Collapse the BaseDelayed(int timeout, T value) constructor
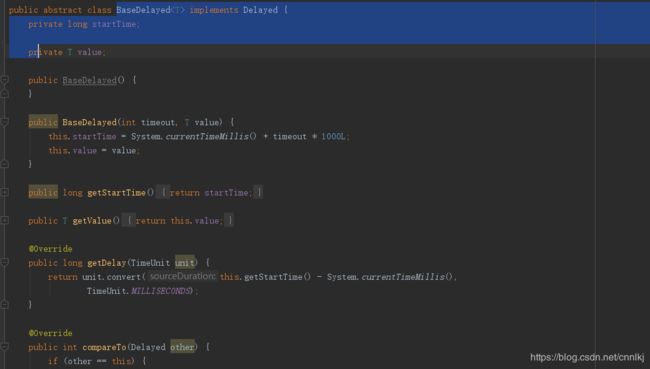The image size is (650, 369). pyautogui.click(x=5, y=122)
